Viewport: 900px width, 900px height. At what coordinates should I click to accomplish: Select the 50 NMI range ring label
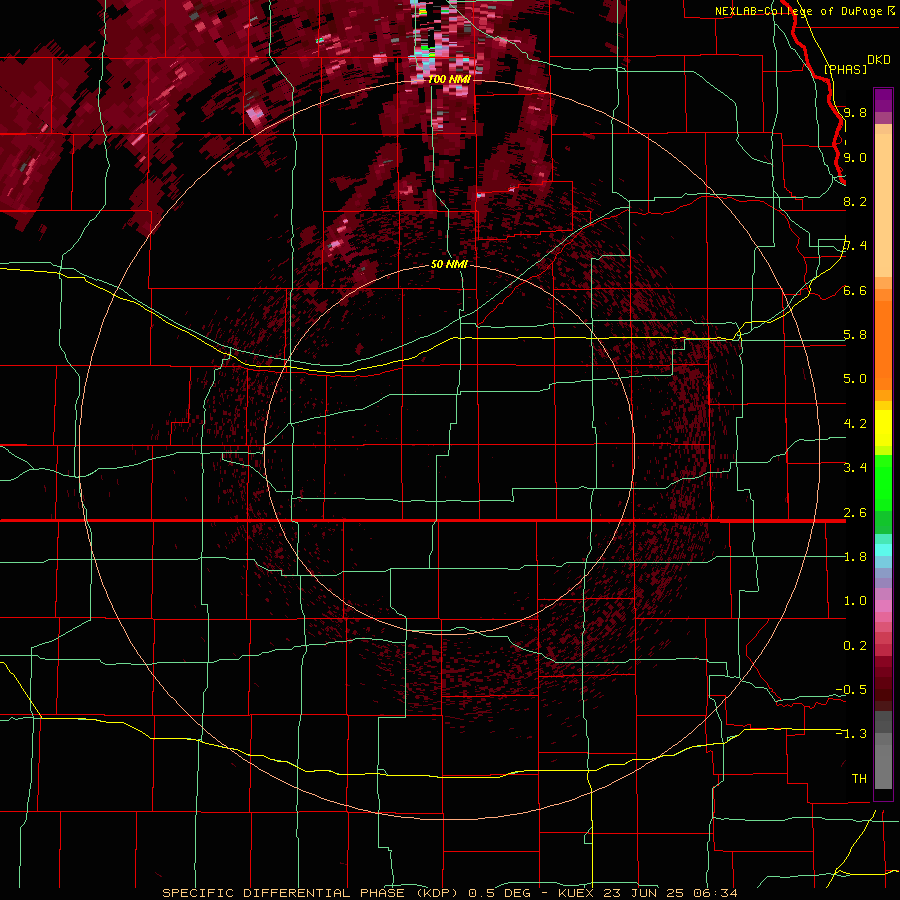[x=449, y=264]
